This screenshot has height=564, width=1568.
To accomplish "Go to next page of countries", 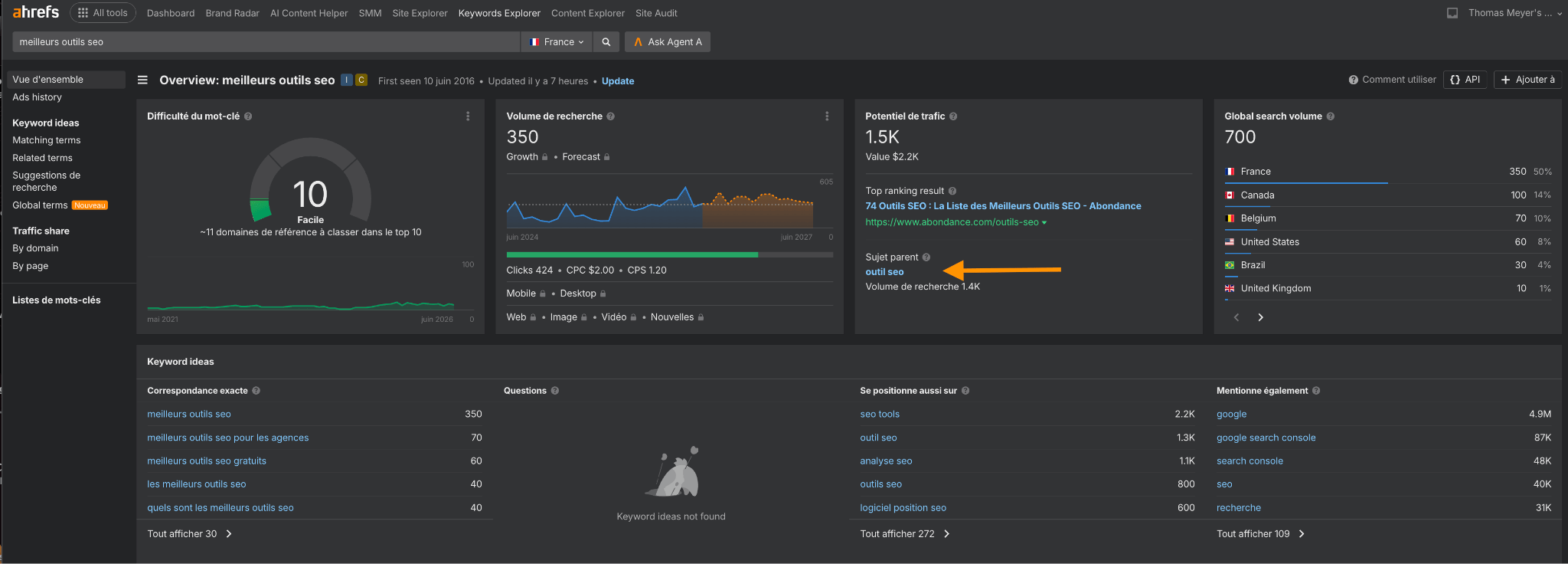I will (x=1260, y=317).
